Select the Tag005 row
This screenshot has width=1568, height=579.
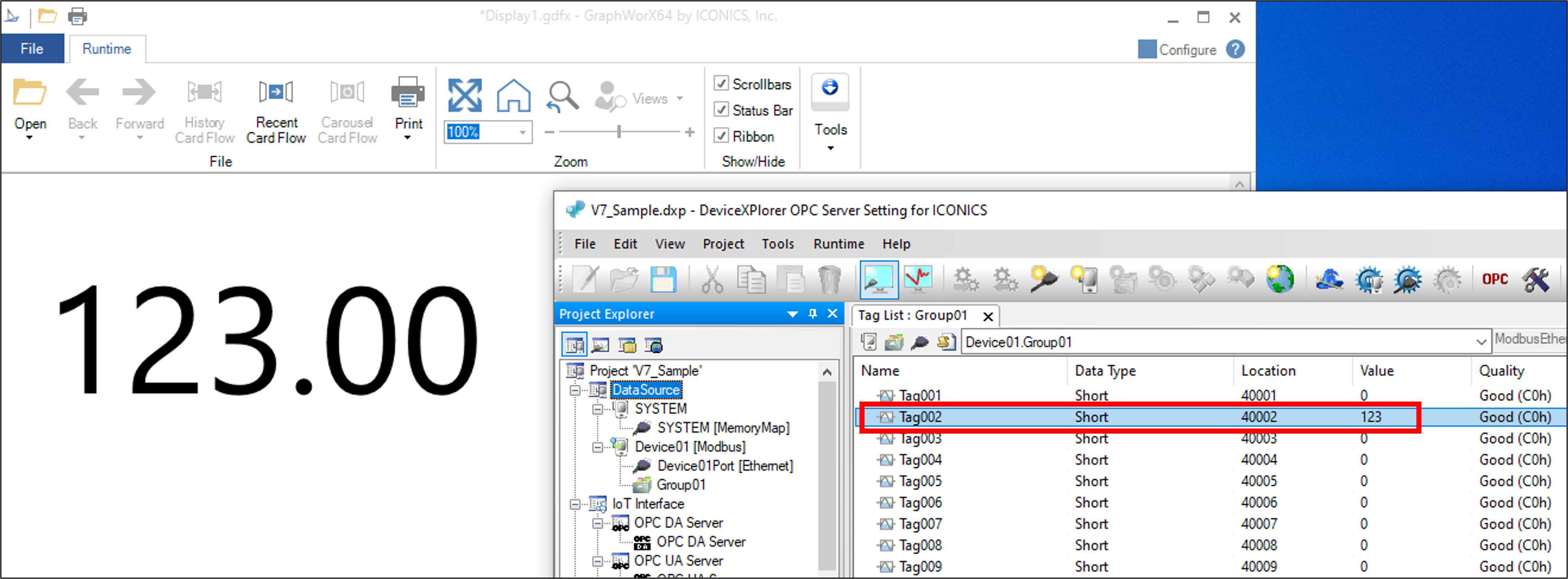920,481
